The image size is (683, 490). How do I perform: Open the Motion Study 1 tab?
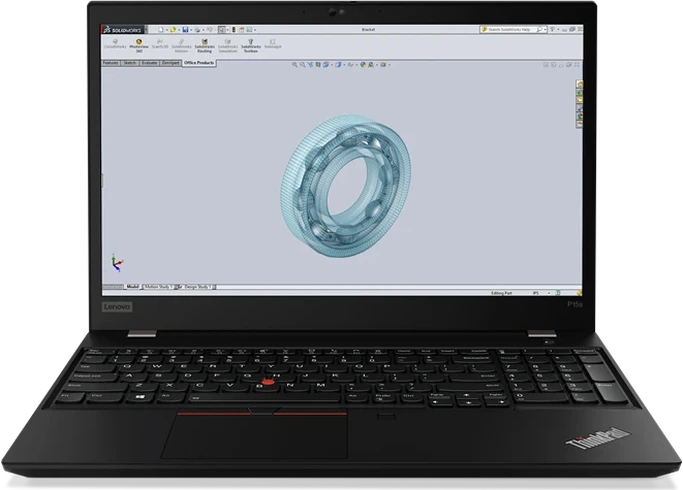pyautogui.click(x=157, y=285)
